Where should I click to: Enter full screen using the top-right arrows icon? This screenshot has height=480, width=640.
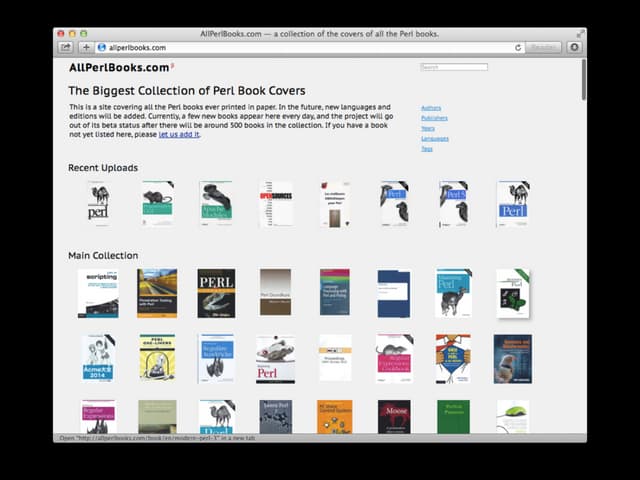tap(581, 33)
